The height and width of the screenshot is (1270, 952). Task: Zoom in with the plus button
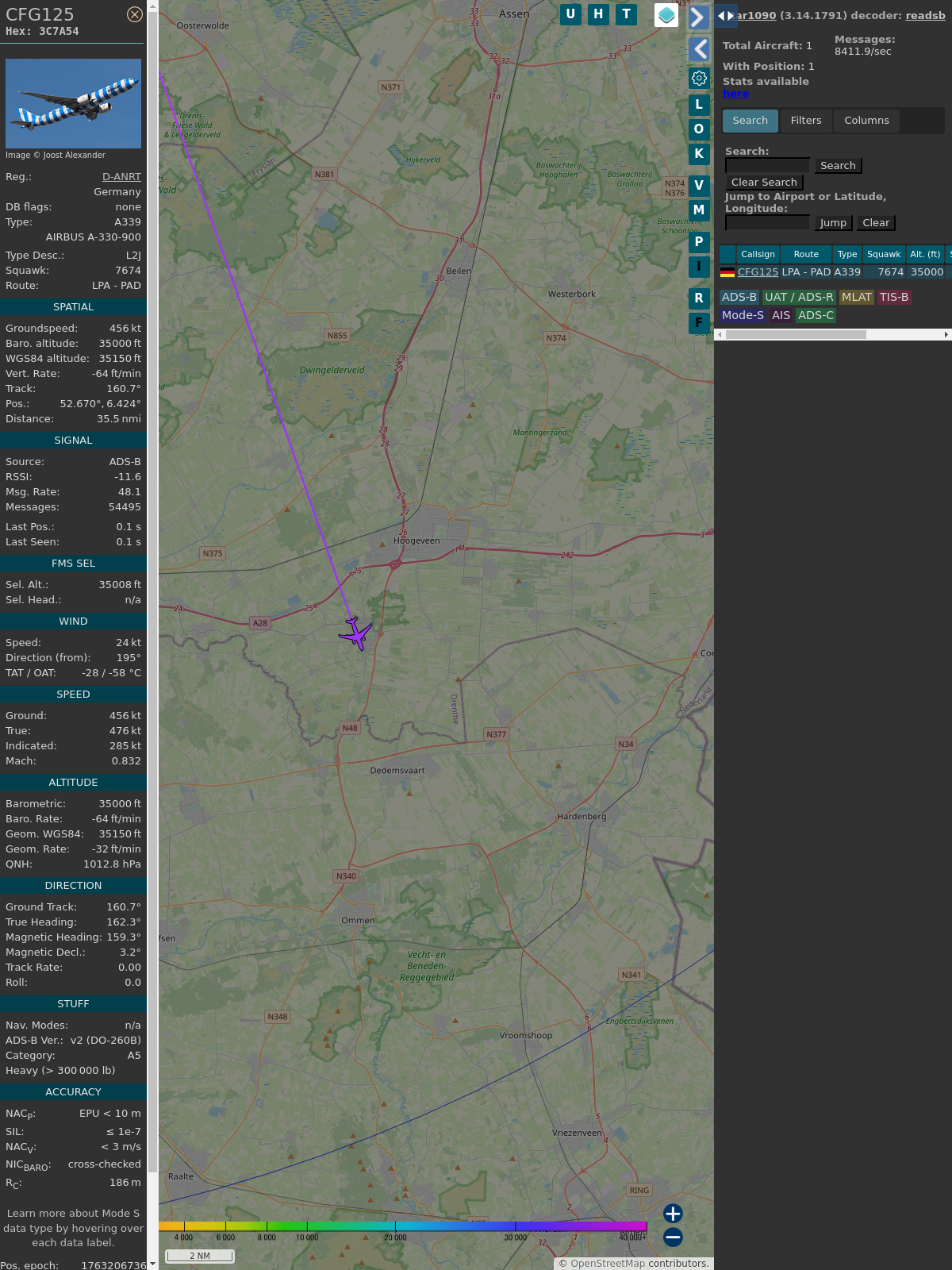(x=673, y=1213)
